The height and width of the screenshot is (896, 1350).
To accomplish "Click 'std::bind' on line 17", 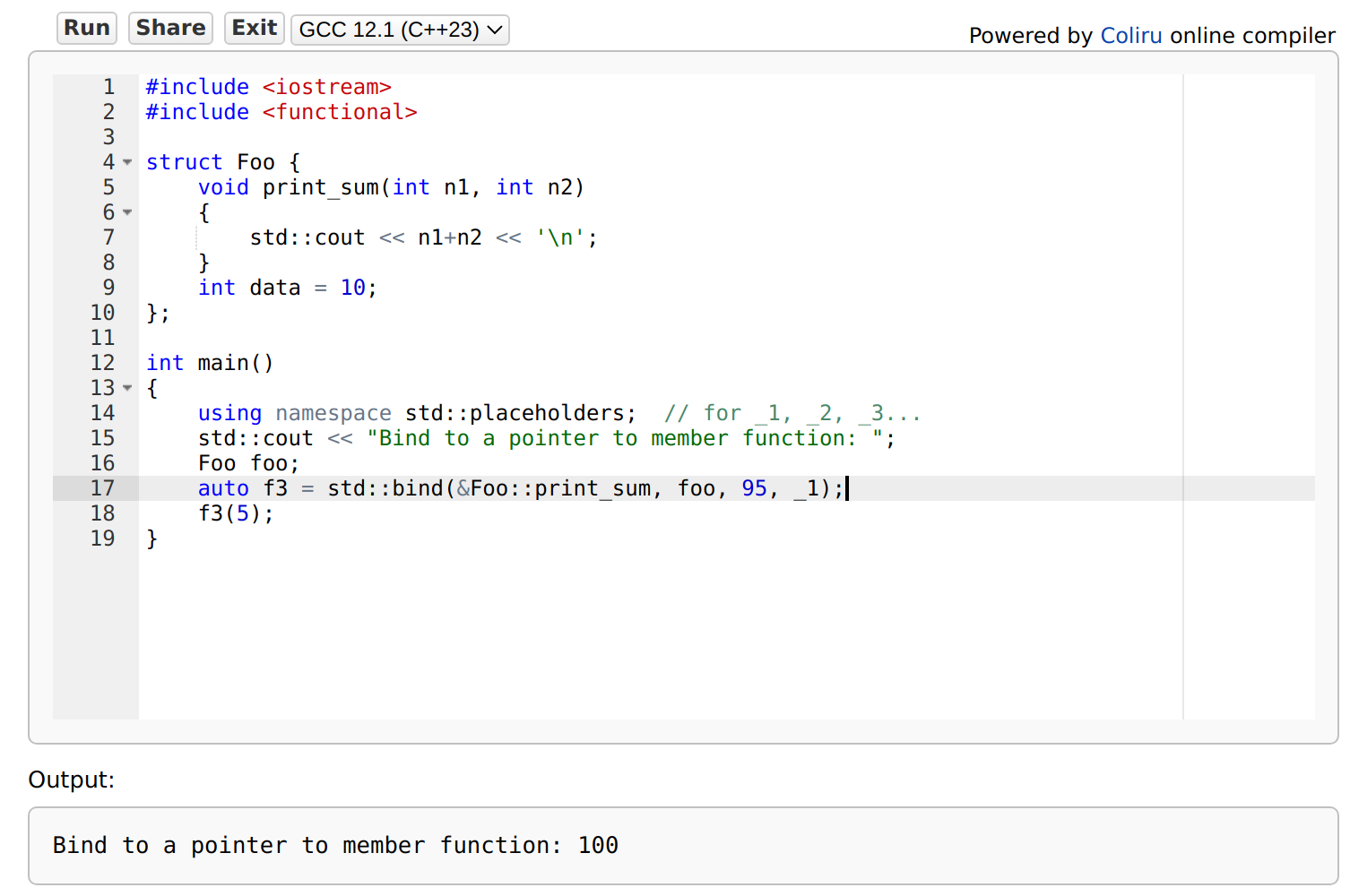I will point(385,488).
